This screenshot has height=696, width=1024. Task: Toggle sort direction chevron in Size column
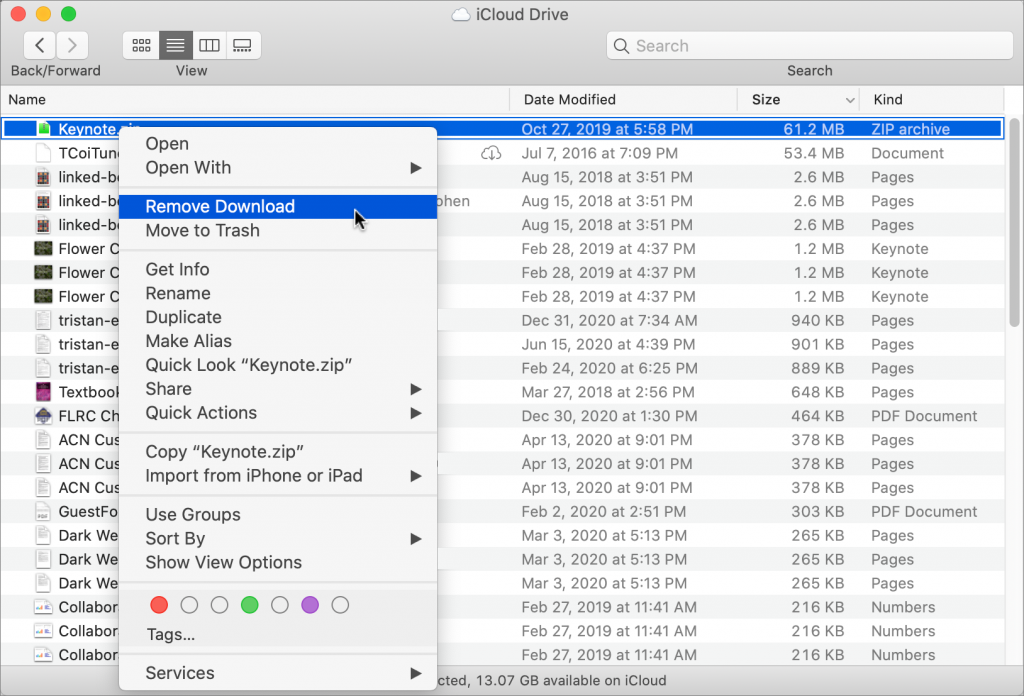point(850,100)
